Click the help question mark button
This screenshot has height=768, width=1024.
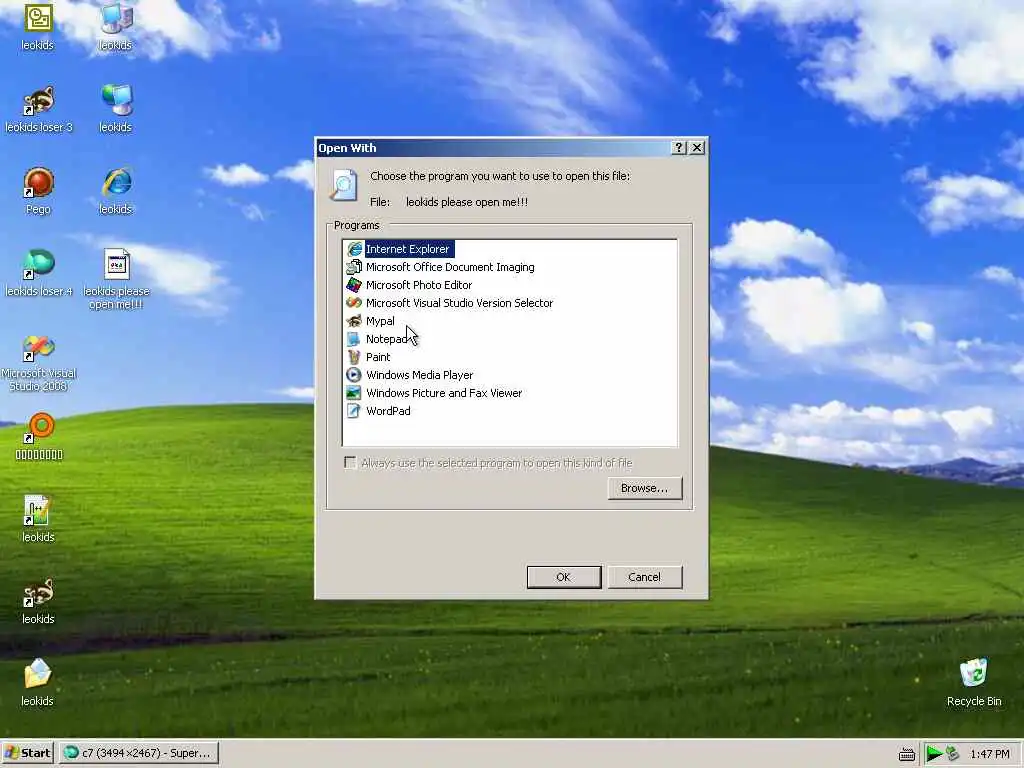click(x=679, y=148)
